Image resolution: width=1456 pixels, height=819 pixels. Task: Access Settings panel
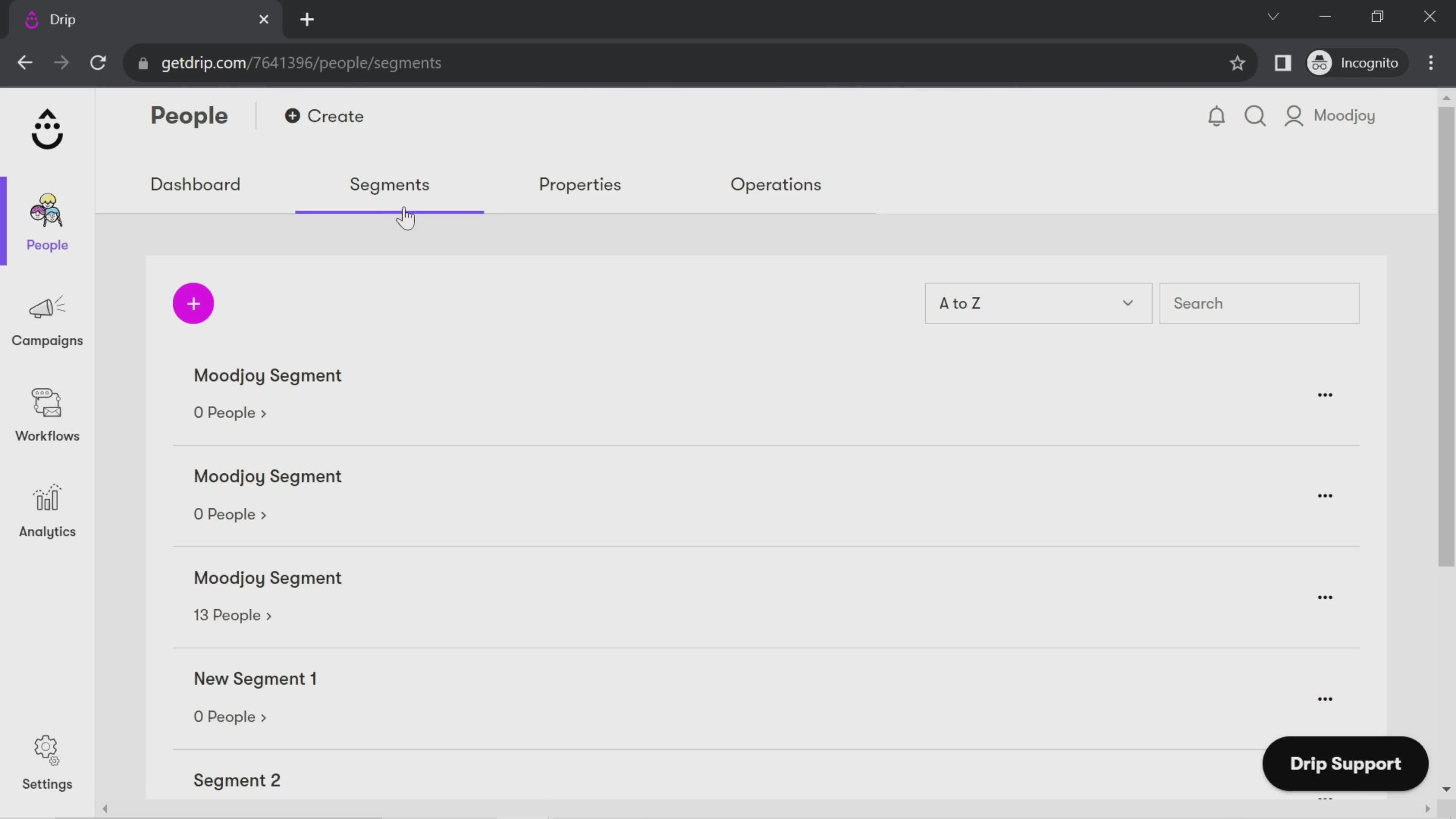47,762
